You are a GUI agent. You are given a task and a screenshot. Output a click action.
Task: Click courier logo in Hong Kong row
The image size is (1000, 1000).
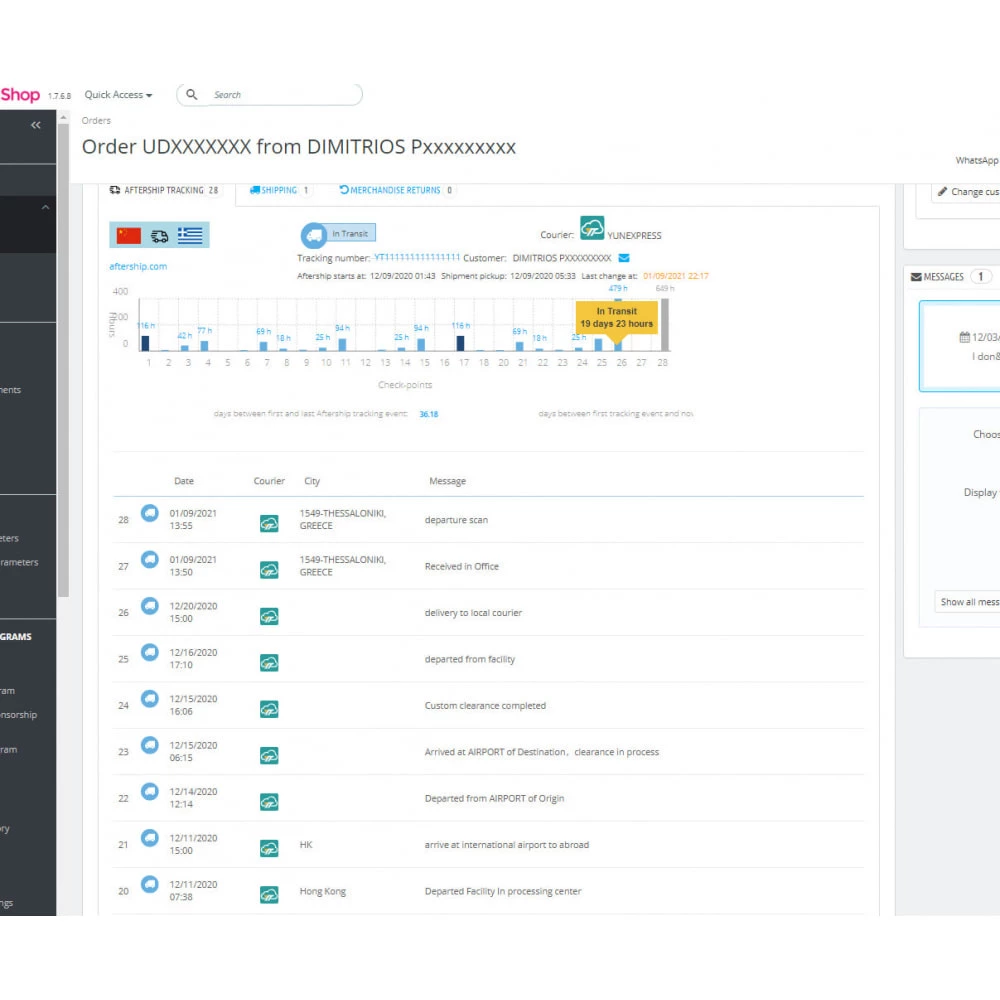click(x=269, y=895)
